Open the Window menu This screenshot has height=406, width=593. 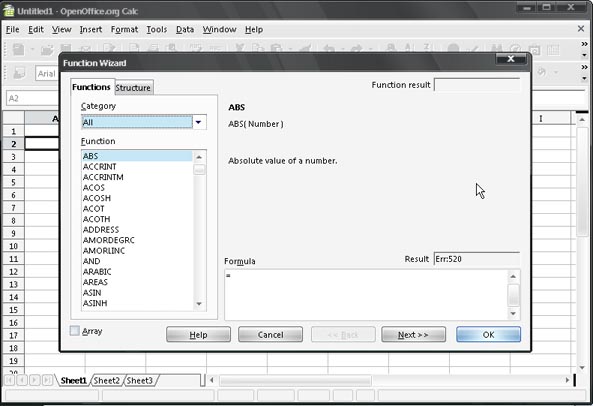click(219, 29)
